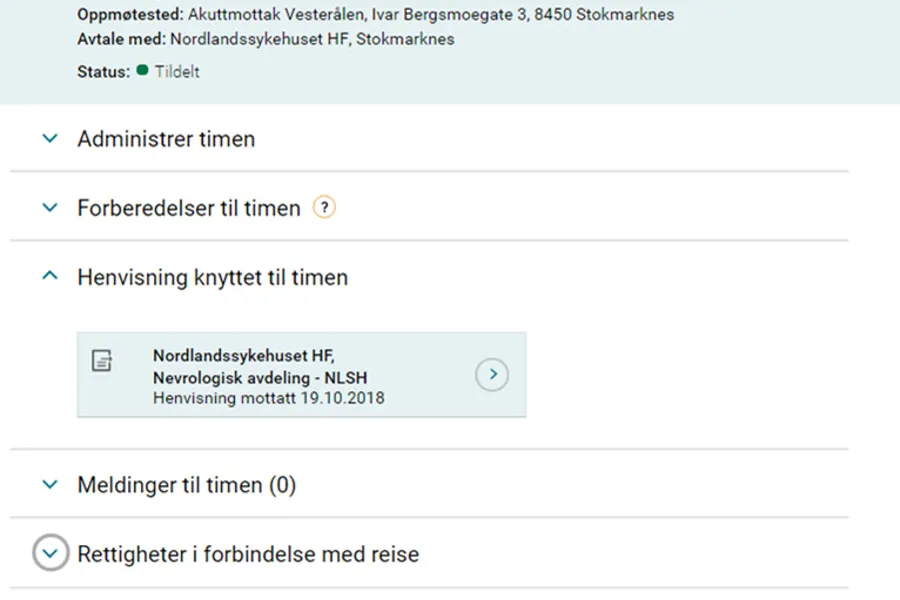Click the chevron beside Administrer timen

(x=50, y=139)
